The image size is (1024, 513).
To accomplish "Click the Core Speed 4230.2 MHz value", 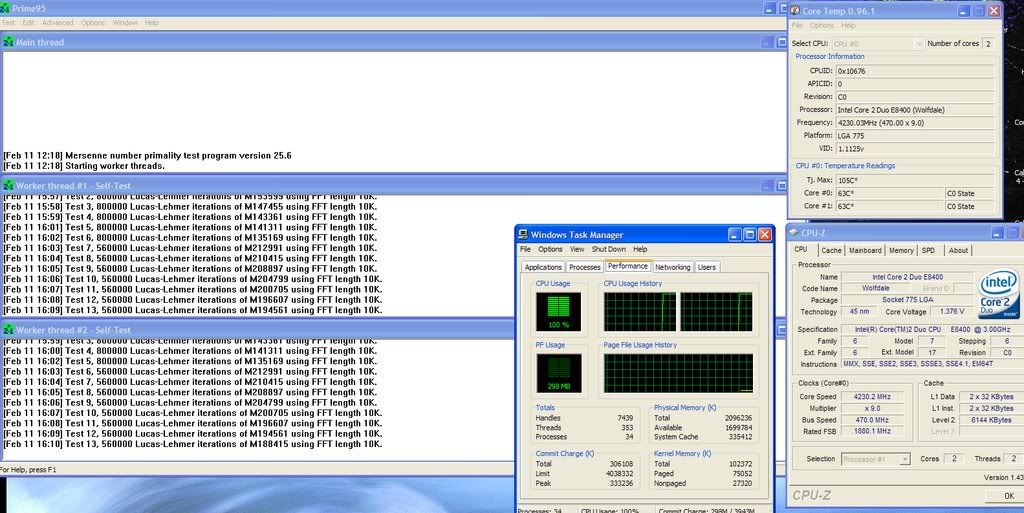I will (872, 396).
